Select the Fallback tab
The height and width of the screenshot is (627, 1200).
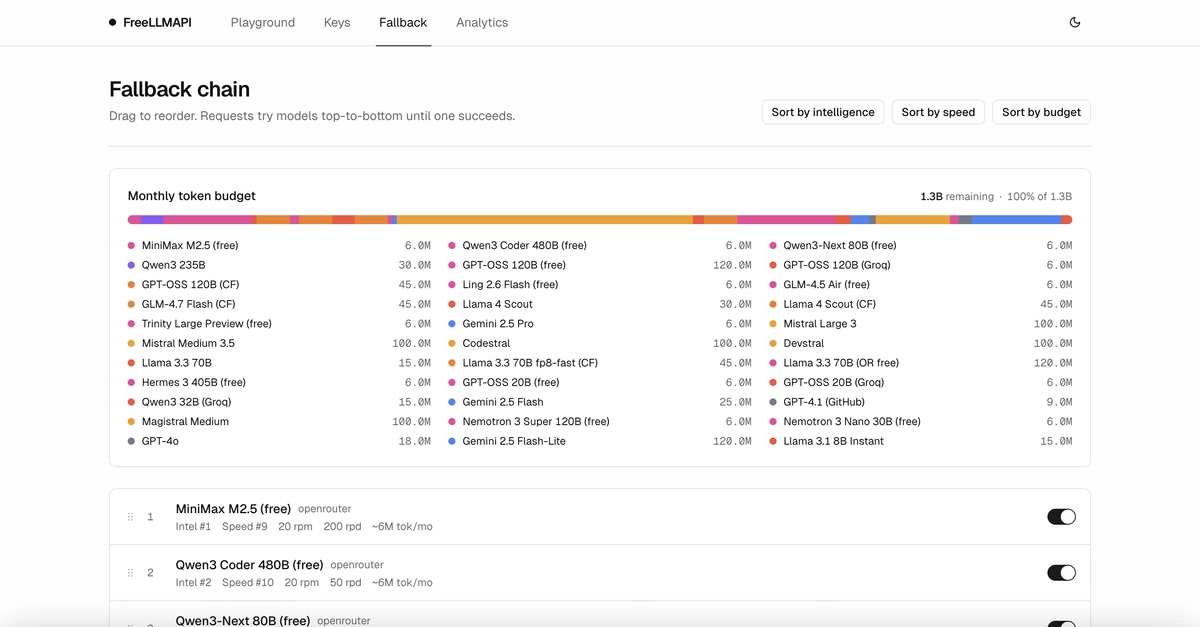click(x=403, y=22)
